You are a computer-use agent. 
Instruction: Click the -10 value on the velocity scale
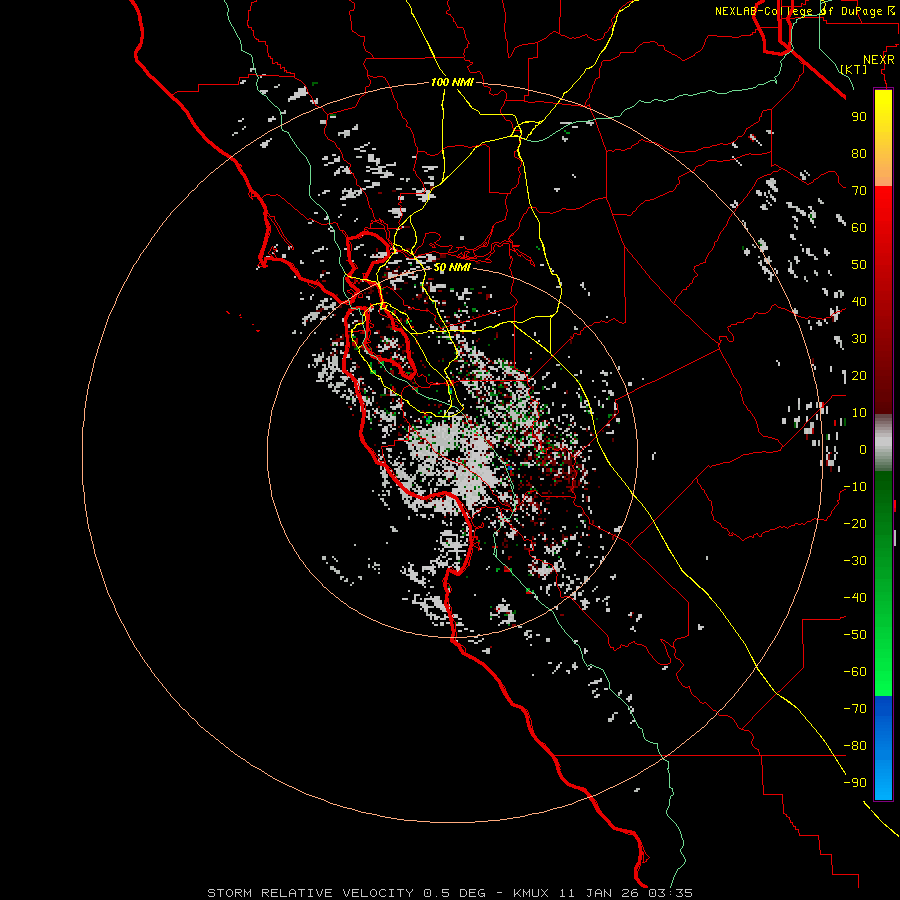855,487
